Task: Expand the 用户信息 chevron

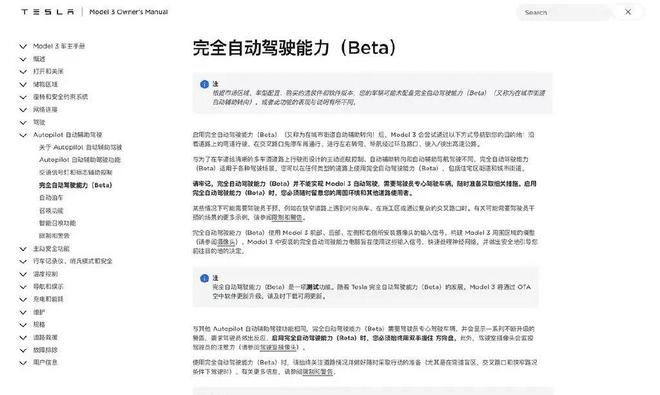Action: pyautogui.click(x=23, y=363)
